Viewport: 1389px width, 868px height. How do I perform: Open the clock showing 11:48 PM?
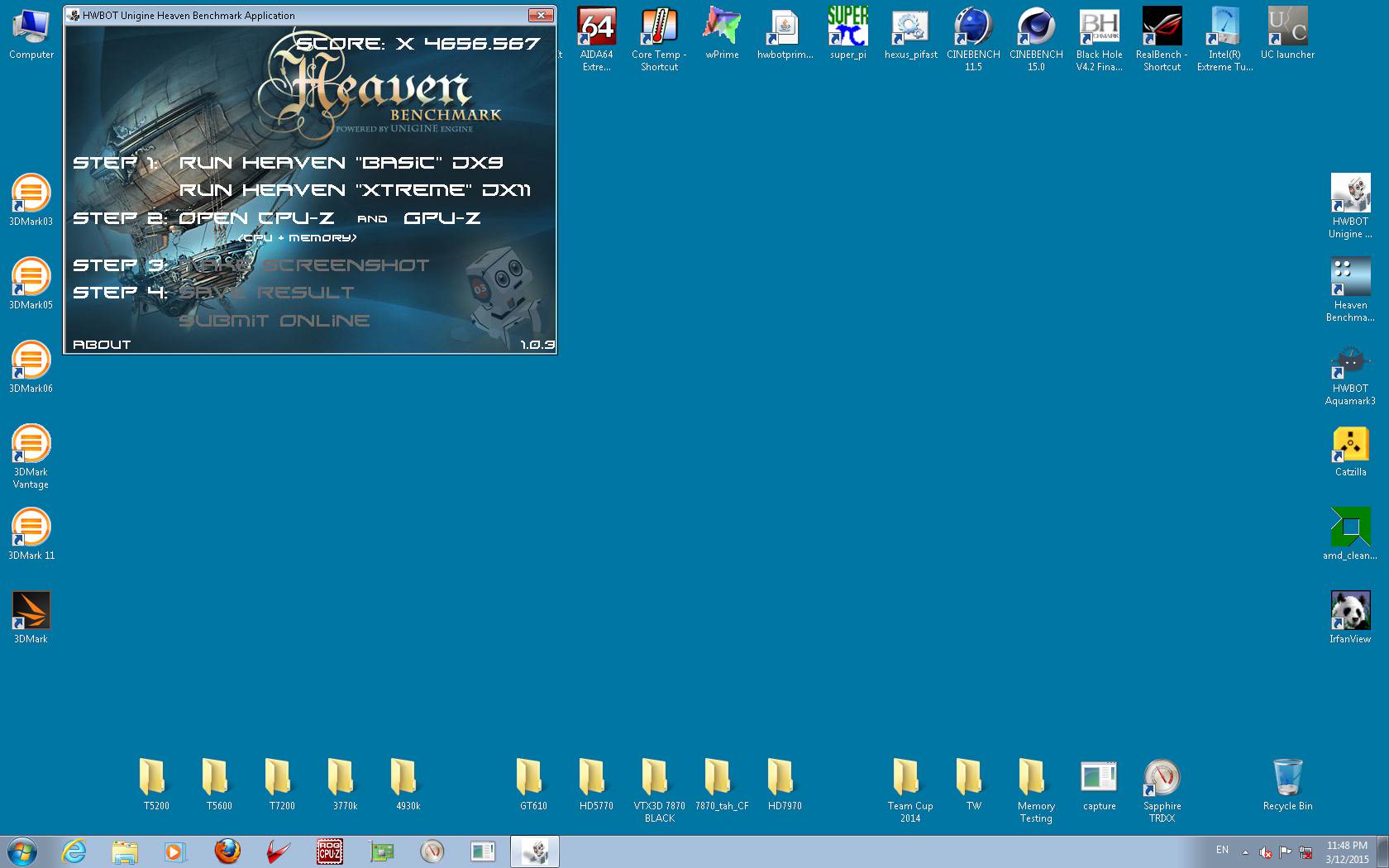coord(1347,852)
